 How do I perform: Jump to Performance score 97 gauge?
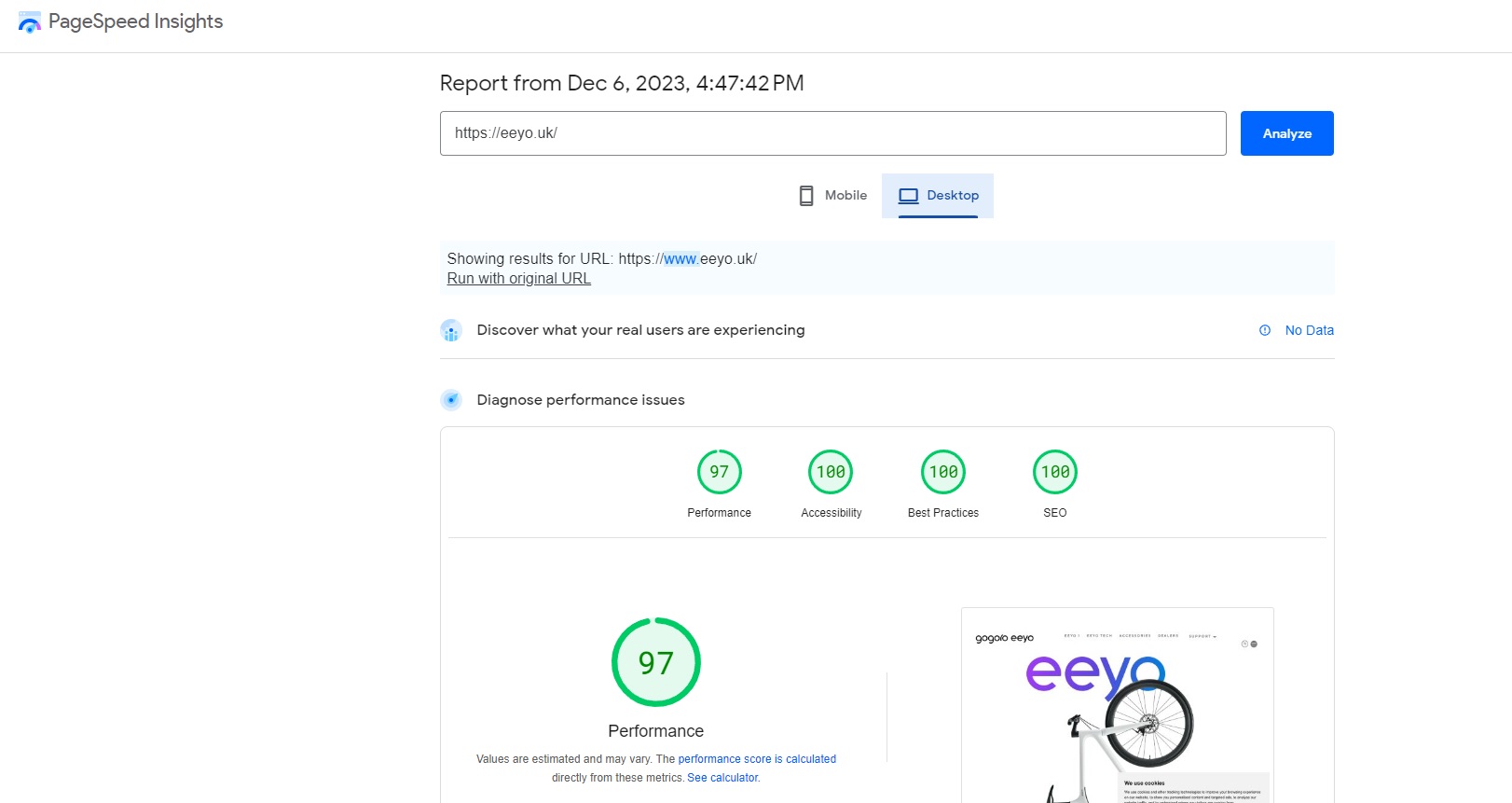[x=720, y=472]
